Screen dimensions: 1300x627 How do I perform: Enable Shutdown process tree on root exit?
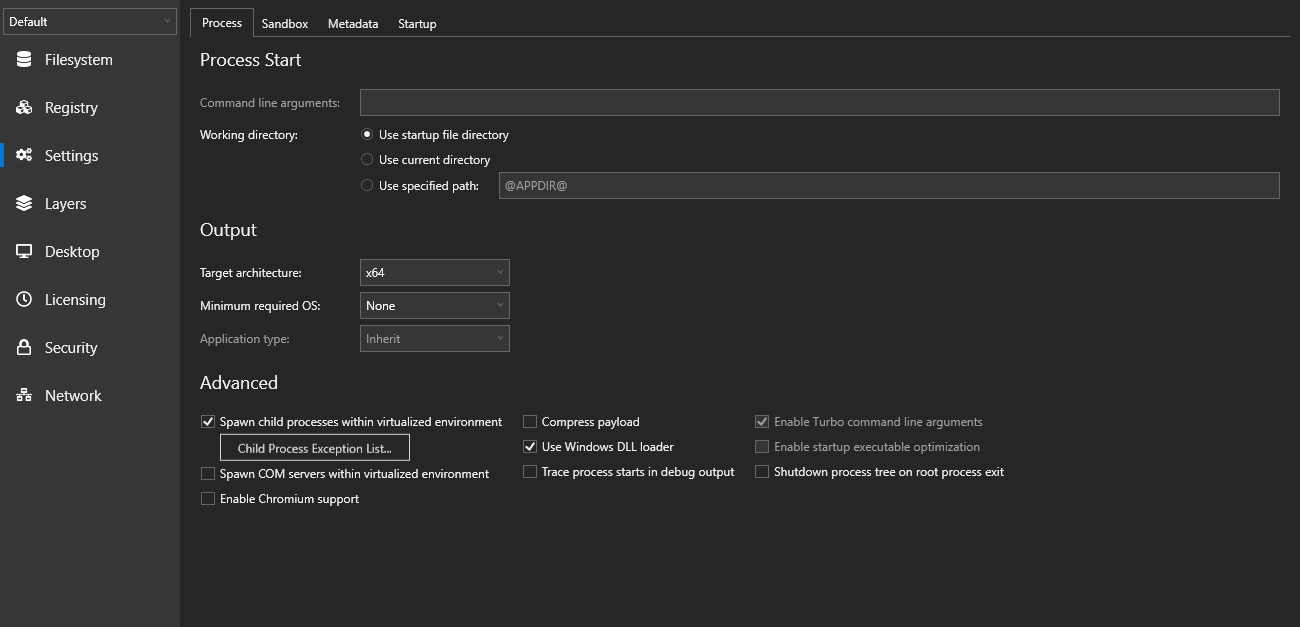point(762,472)
